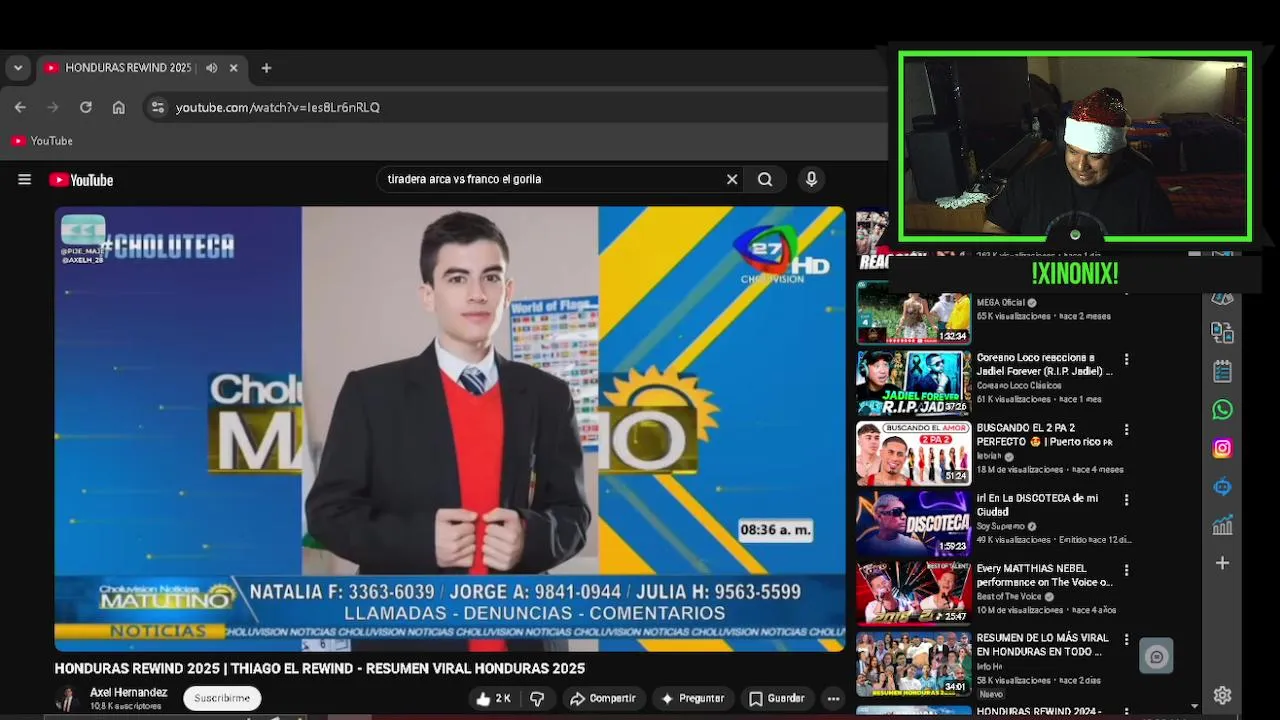Open BUSCANDO EL 2 PA 2 thumbnail
Image resolution: width=1280 pixels, height=720 pixels.
click(x=913, y=453)
